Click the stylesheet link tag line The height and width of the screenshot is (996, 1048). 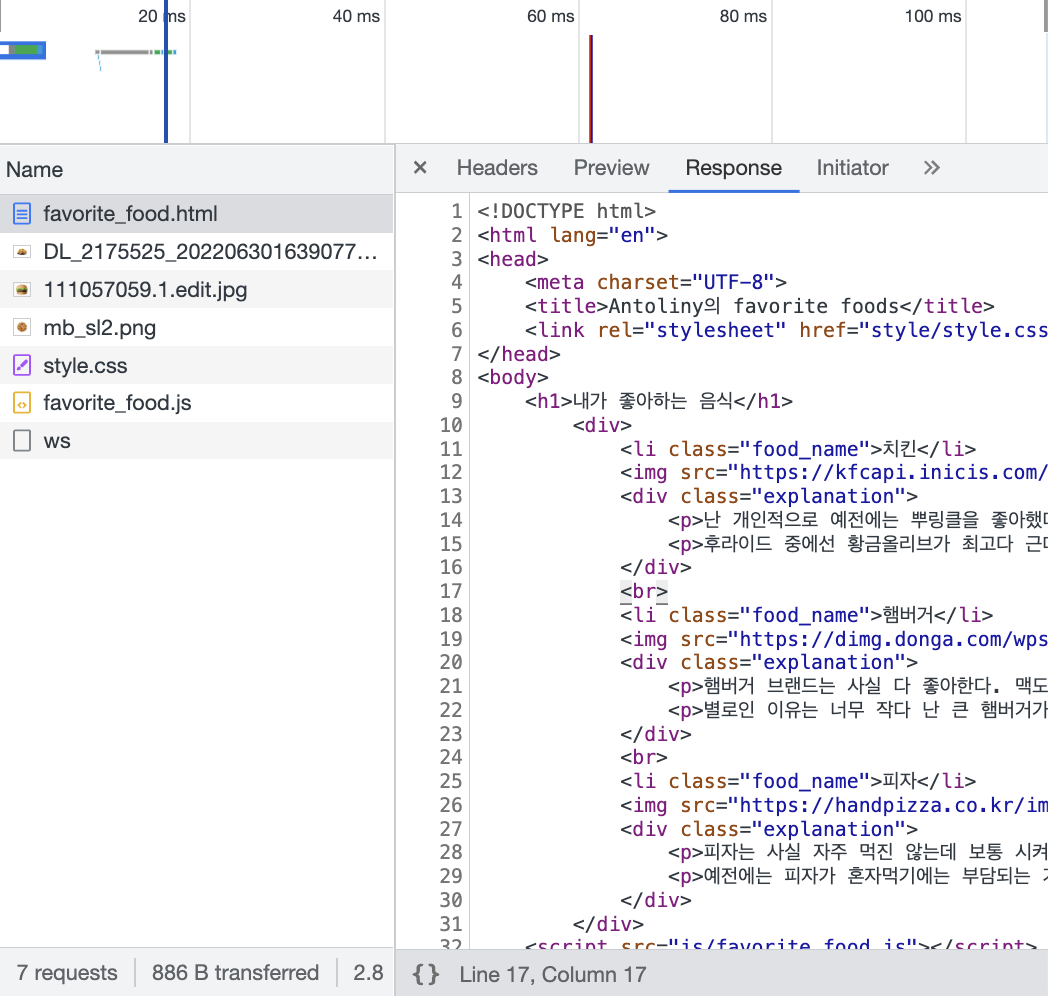click(x=786, y=330)
